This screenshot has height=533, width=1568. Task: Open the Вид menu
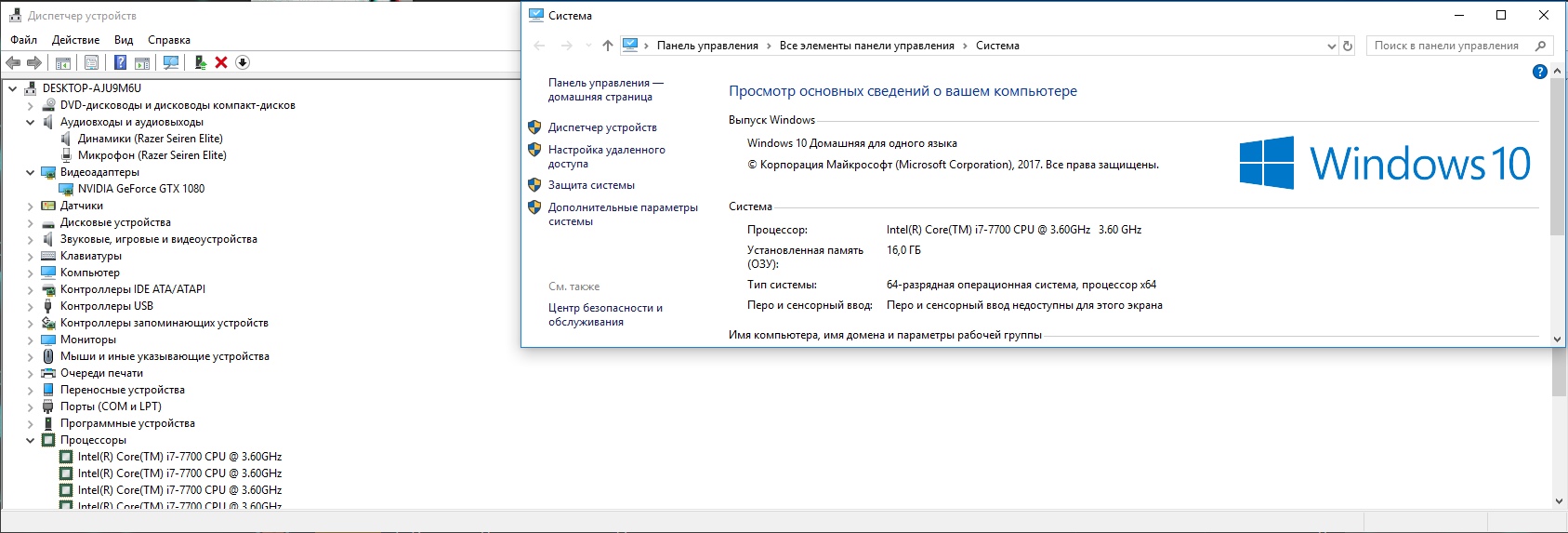point(124,40)
